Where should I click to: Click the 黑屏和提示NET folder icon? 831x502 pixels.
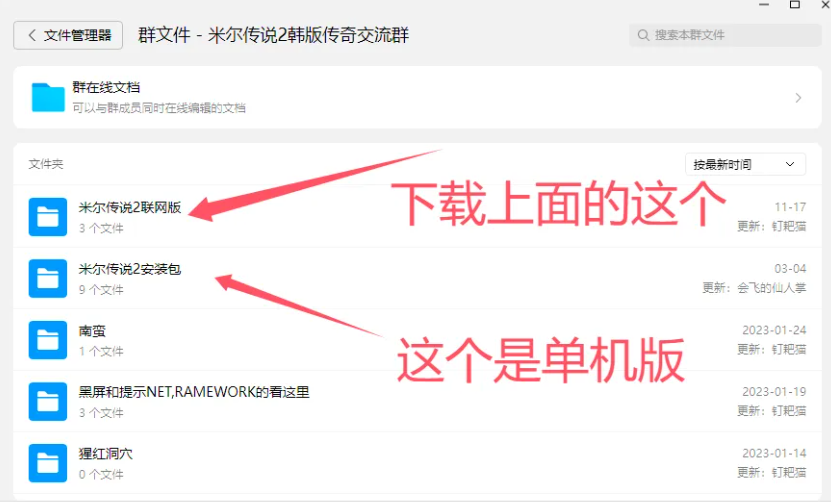48,401
